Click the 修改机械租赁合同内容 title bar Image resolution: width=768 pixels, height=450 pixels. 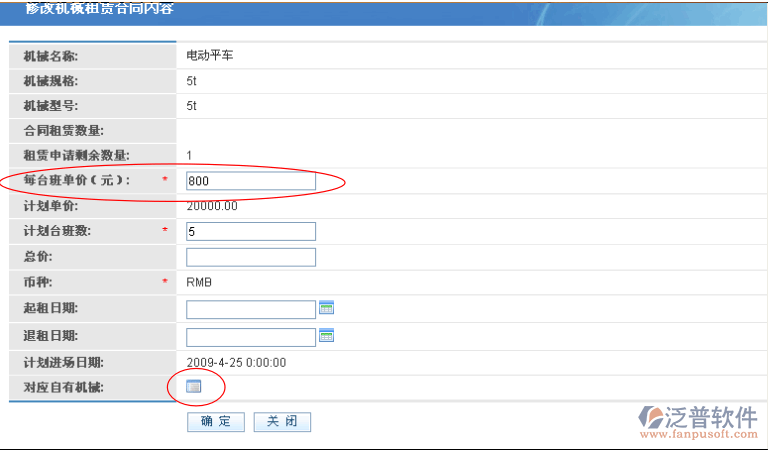click(x=384, y=13)
